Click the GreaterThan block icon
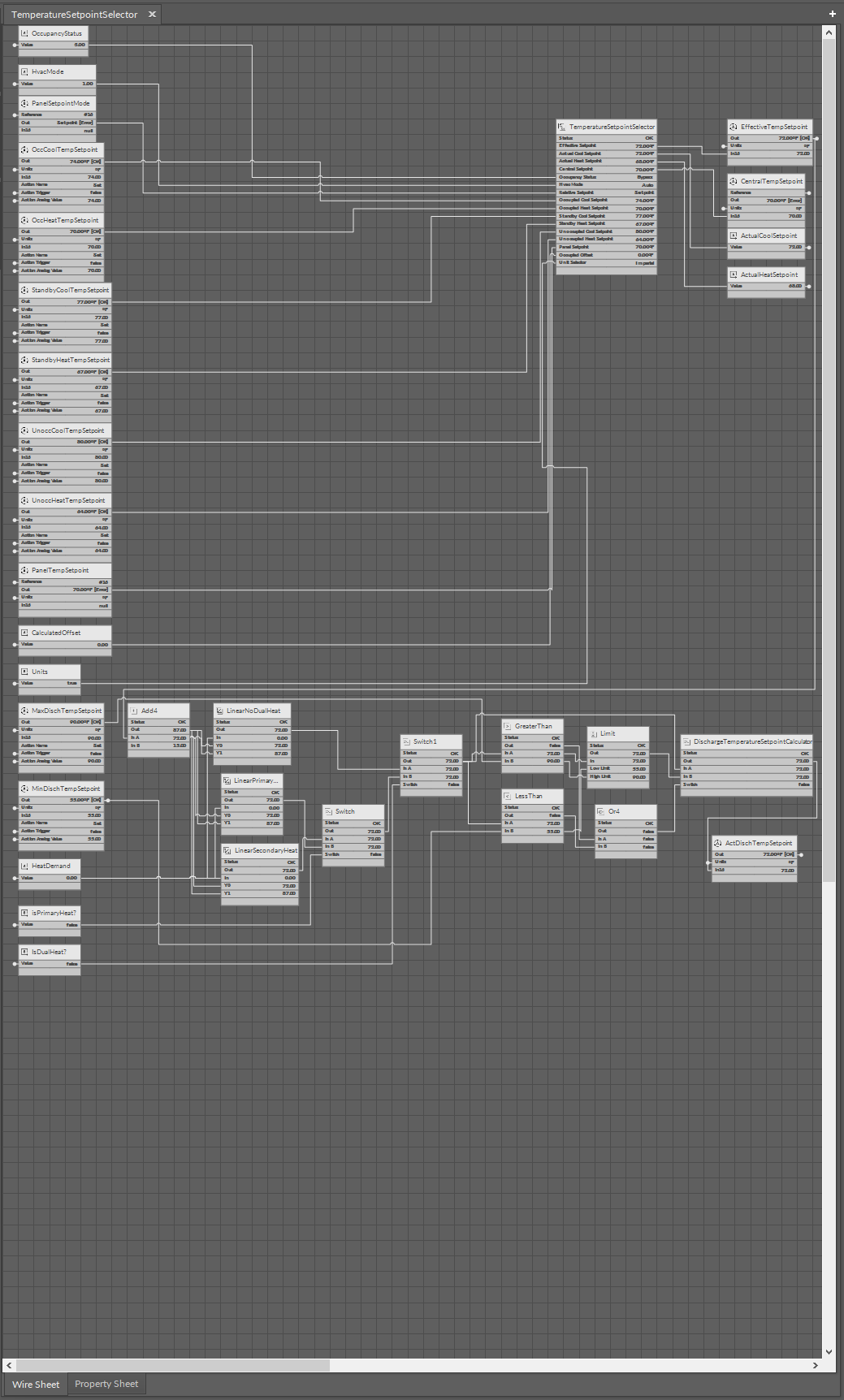This screenshot has width=844, height=1400. (508, 727)
